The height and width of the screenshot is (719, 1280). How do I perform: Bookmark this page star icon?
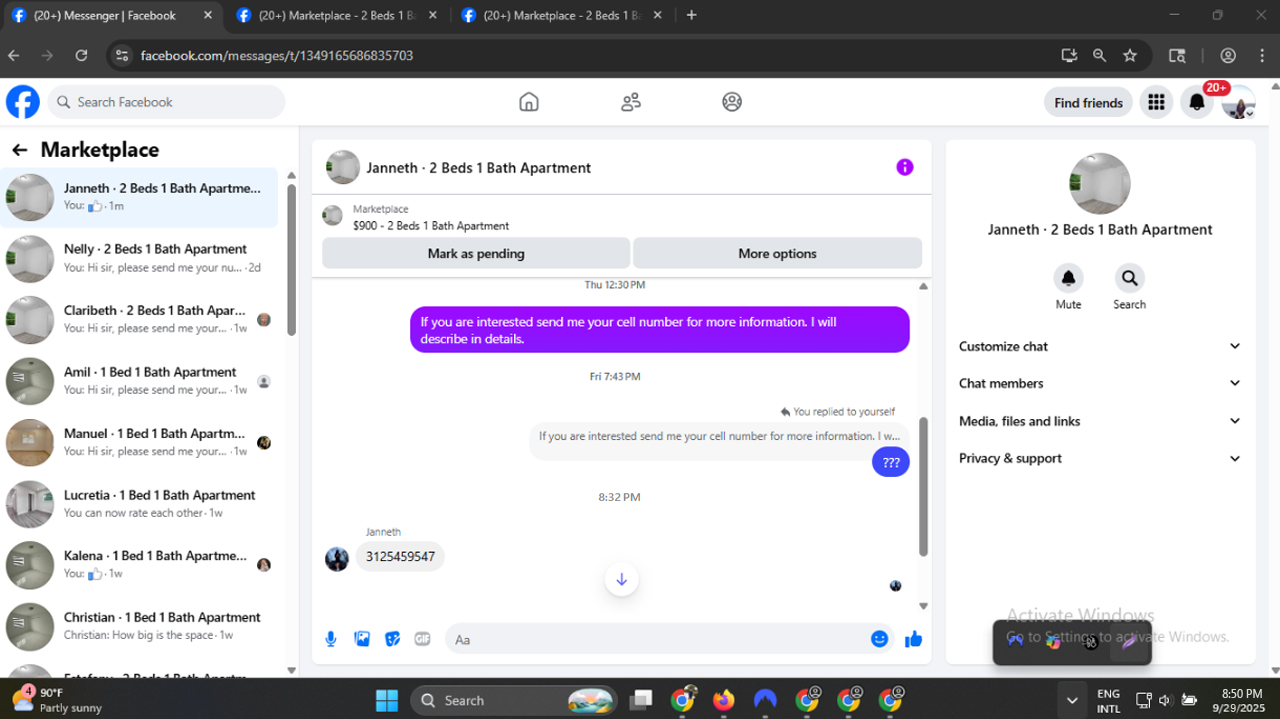[x=1130, y=56]
